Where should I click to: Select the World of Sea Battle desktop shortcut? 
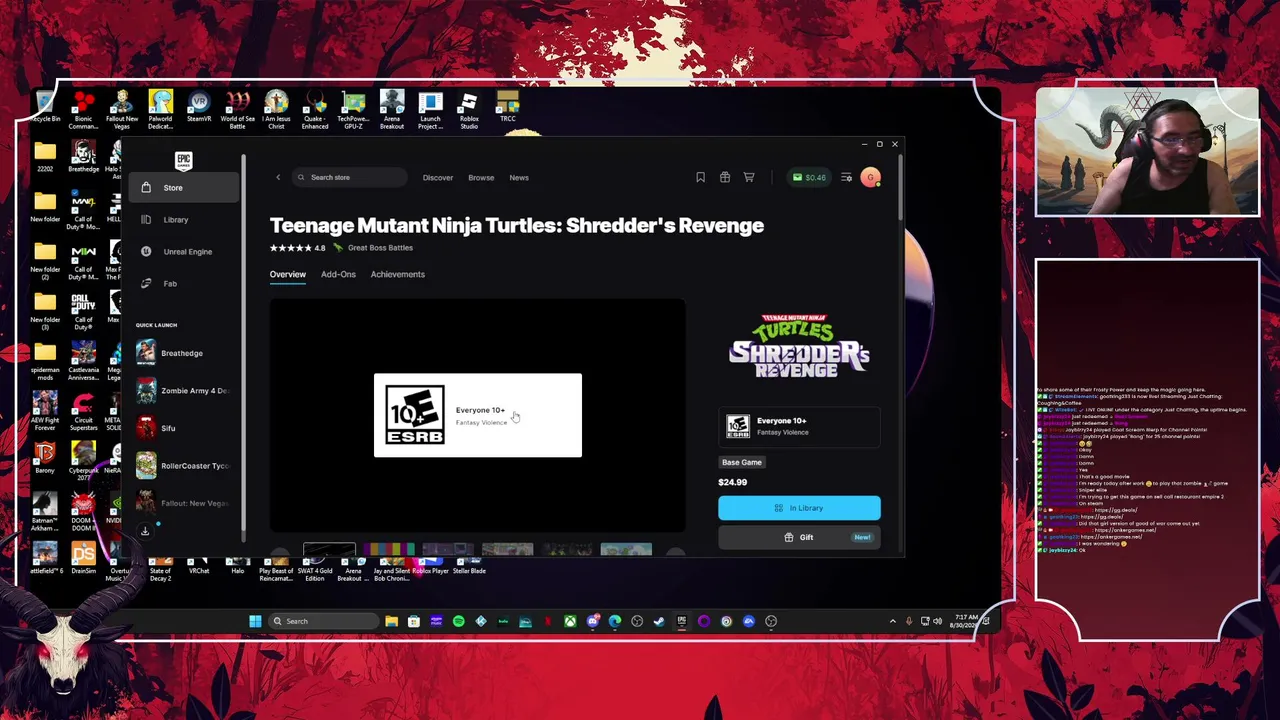coord(237,110)
